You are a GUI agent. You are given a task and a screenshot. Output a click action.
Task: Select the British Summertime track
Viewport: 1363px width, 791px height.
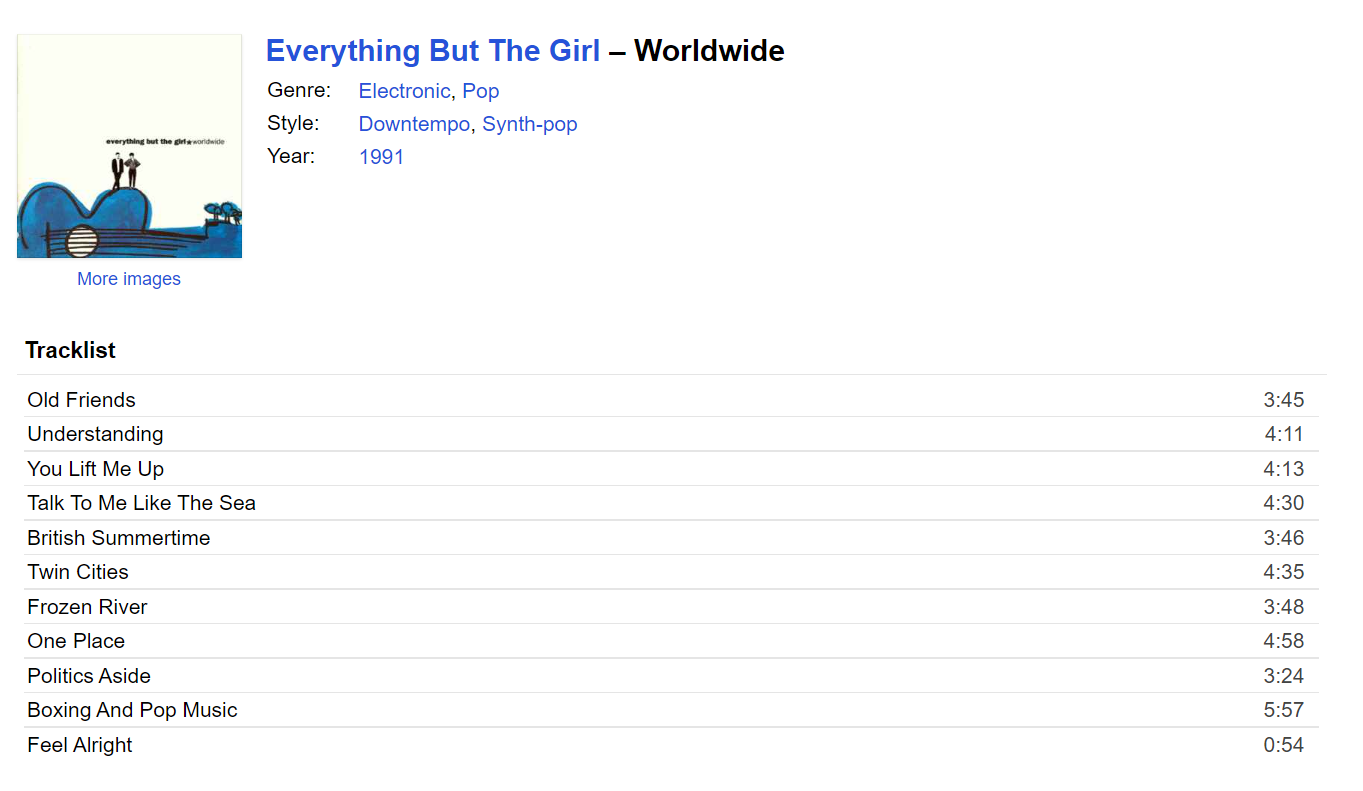click(x=118, y=538)
